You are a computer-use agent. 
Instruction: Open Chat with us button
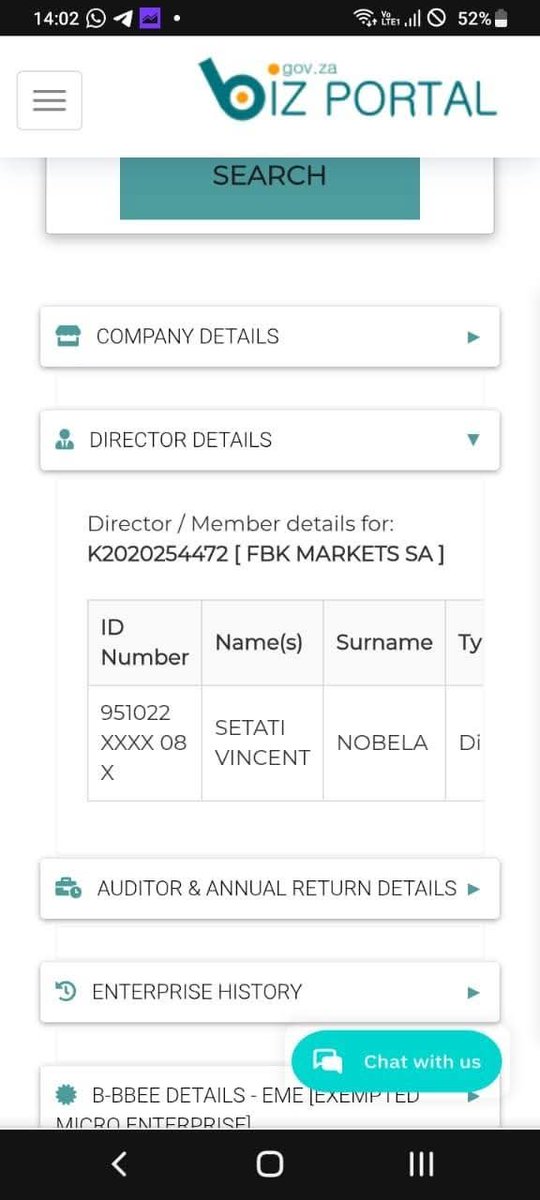pyautogui.click(x=396, y=1062)
